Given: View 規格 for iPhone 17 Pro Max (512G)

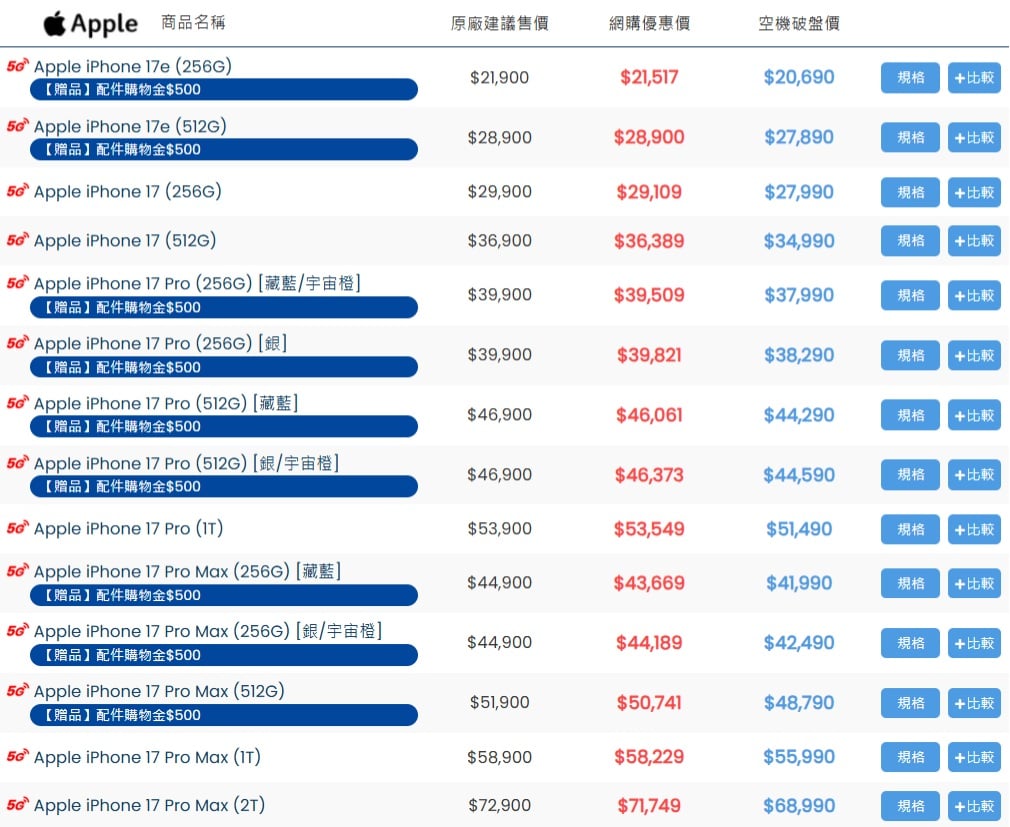Looking at the screenshot, I should coord(910,703).
